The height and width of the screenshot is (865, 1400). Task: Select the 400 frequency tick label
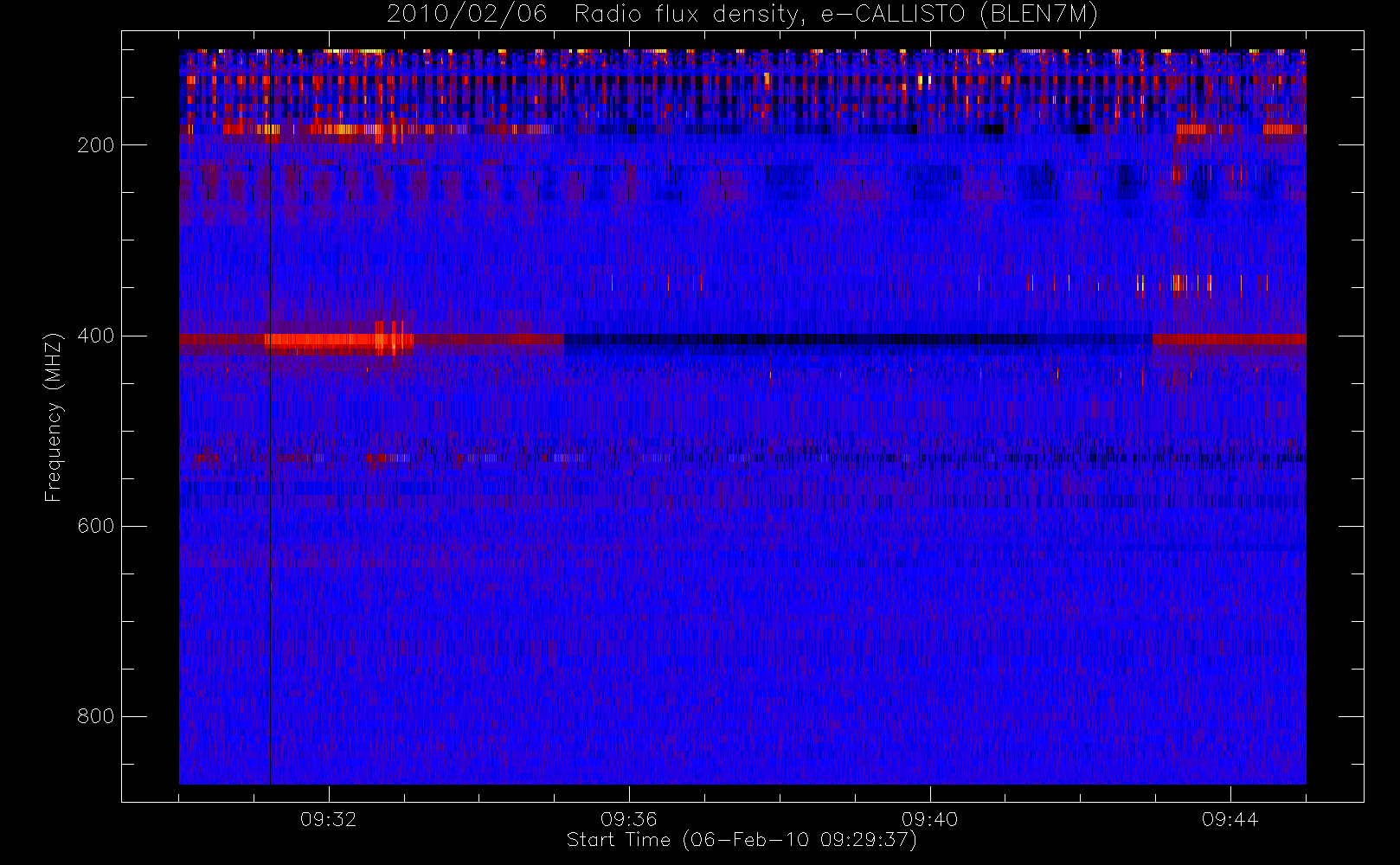[x=96, y=336]
